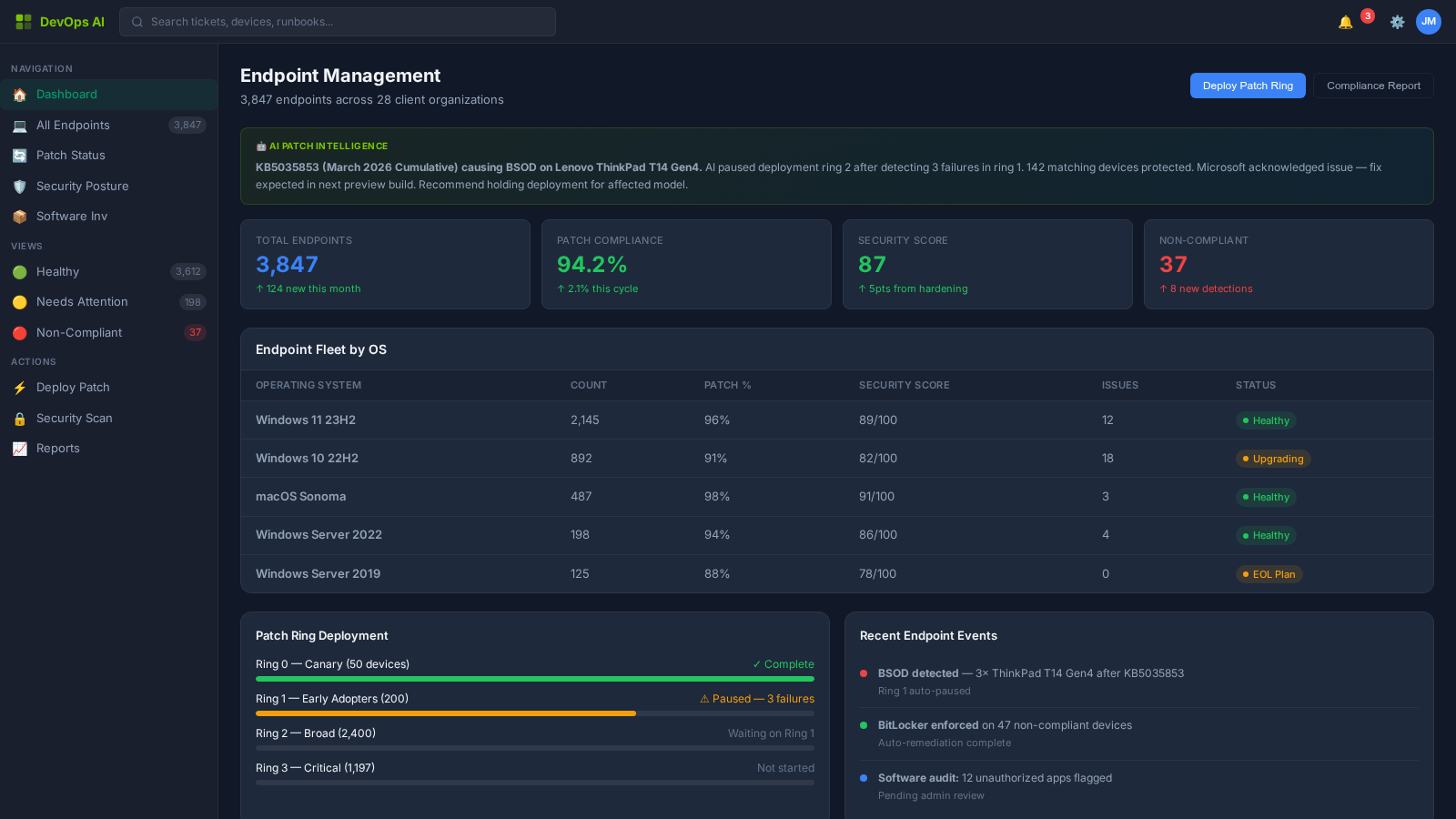Click the Software Inv box icon
The image size is (1456, 819).
click(x=20, y=217)
